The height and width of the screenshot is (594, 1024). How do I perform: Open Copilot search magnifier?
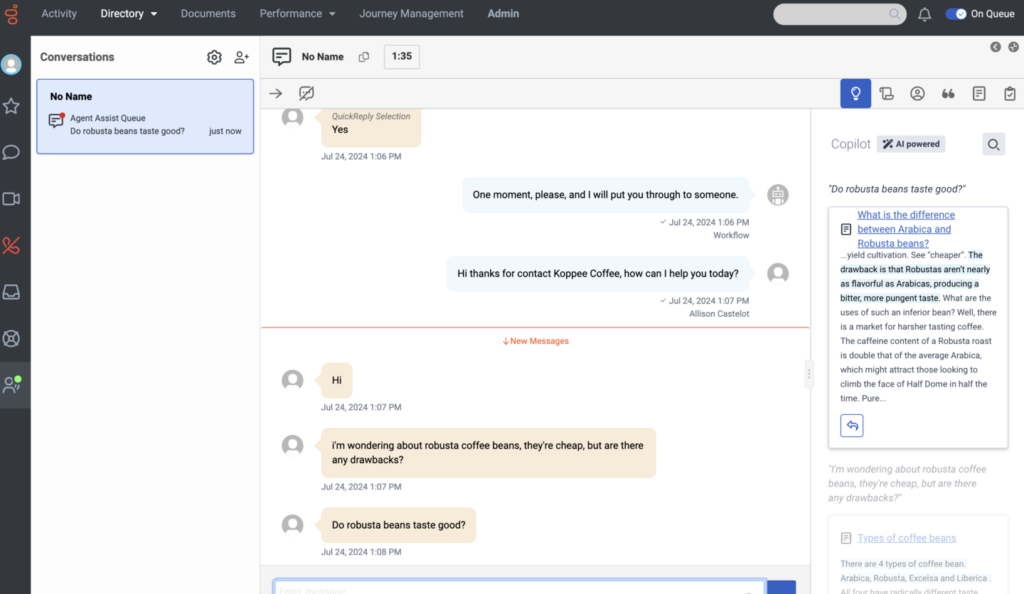click(x=993, y=144)
